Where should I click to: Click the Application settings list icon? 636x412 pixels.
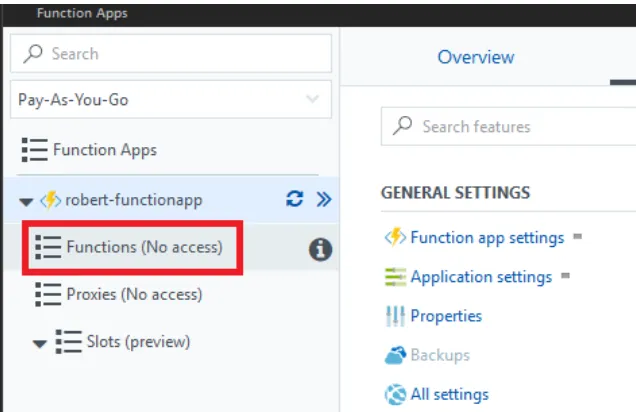(x=395, y=277)
